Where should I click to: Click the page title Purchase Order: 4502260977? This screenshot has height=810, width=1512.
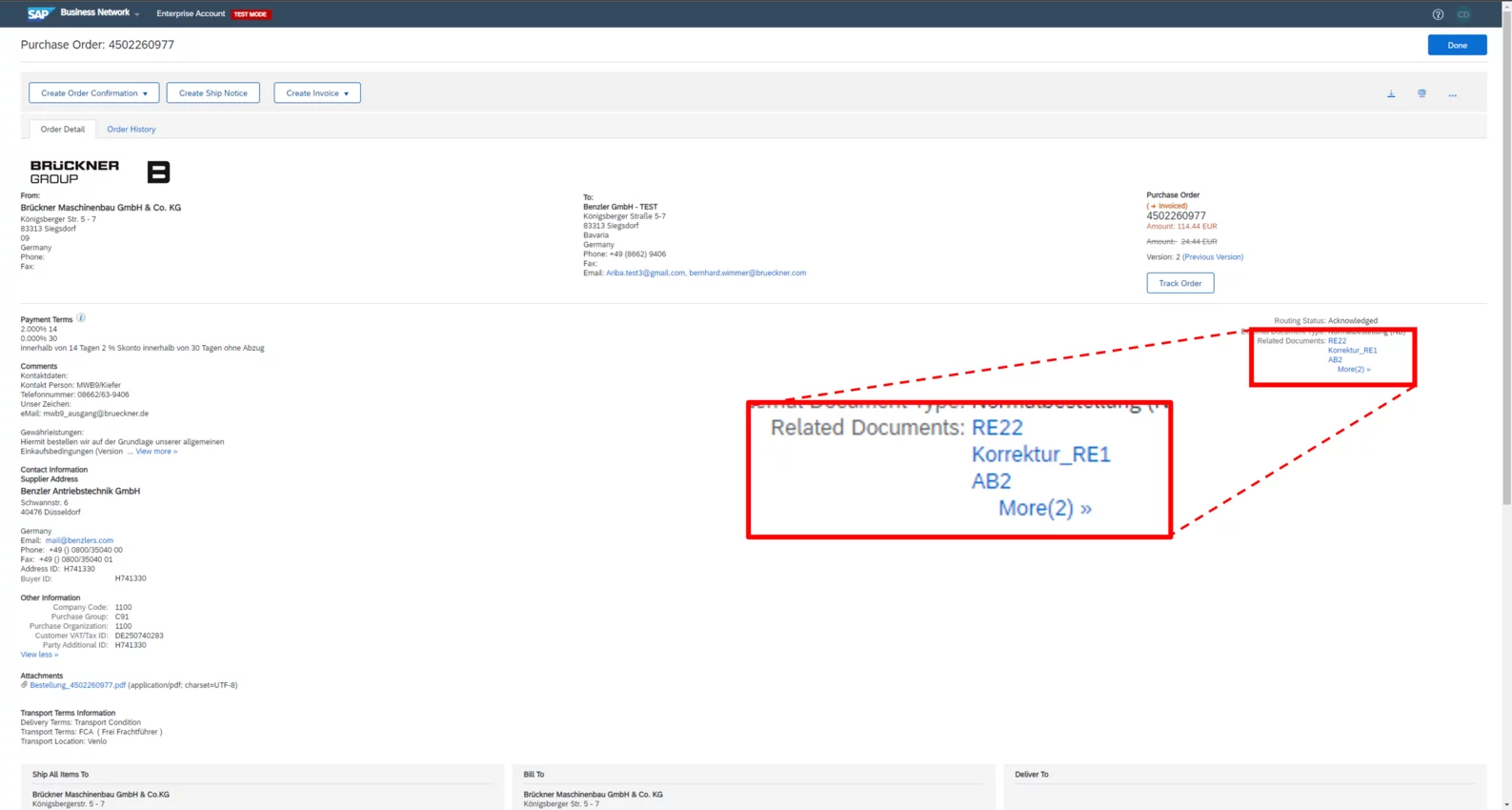pyautogui.click(x=97, y=45)
